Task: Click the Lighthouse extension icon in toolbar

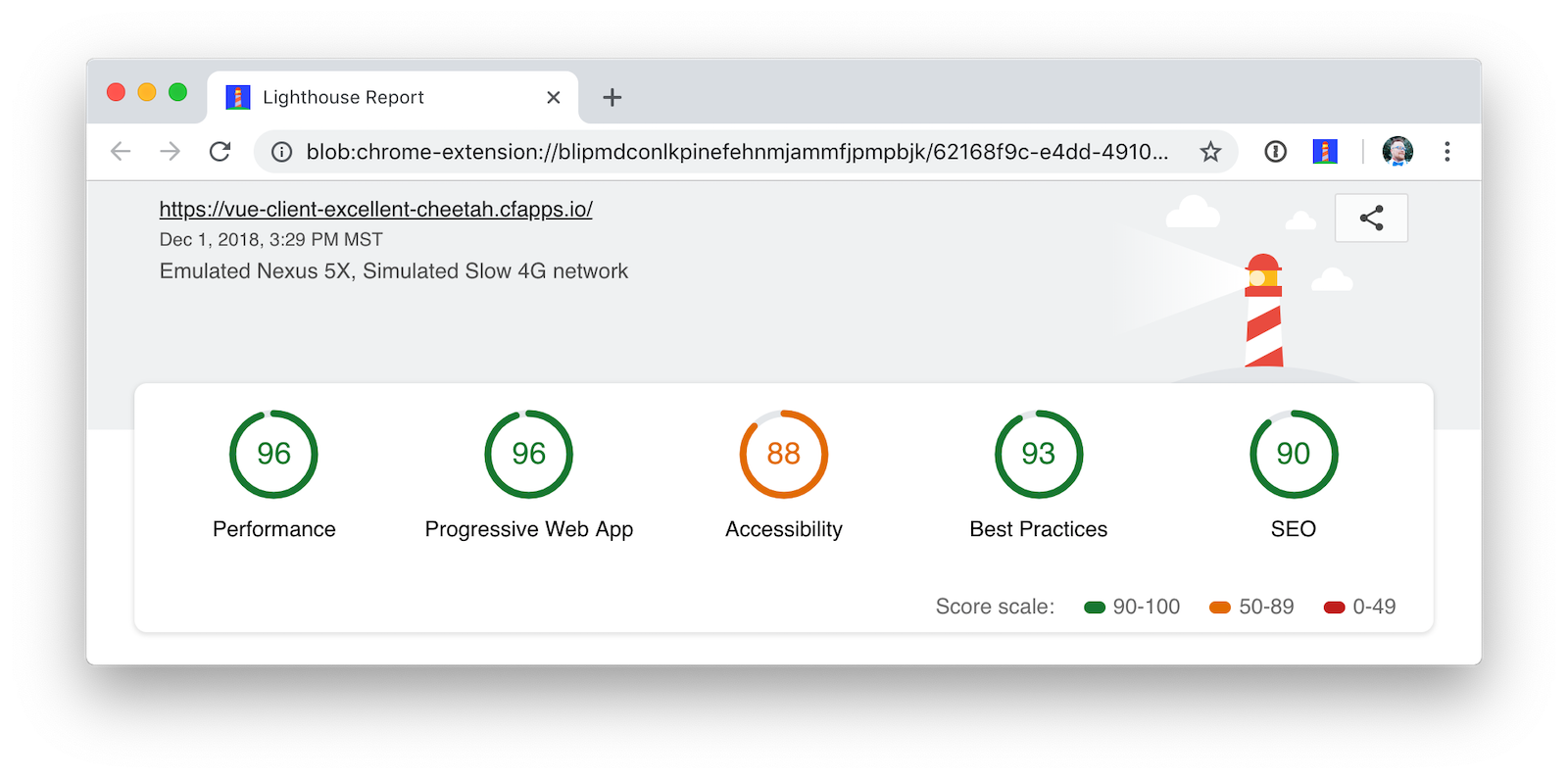Action: [1325, 152]
